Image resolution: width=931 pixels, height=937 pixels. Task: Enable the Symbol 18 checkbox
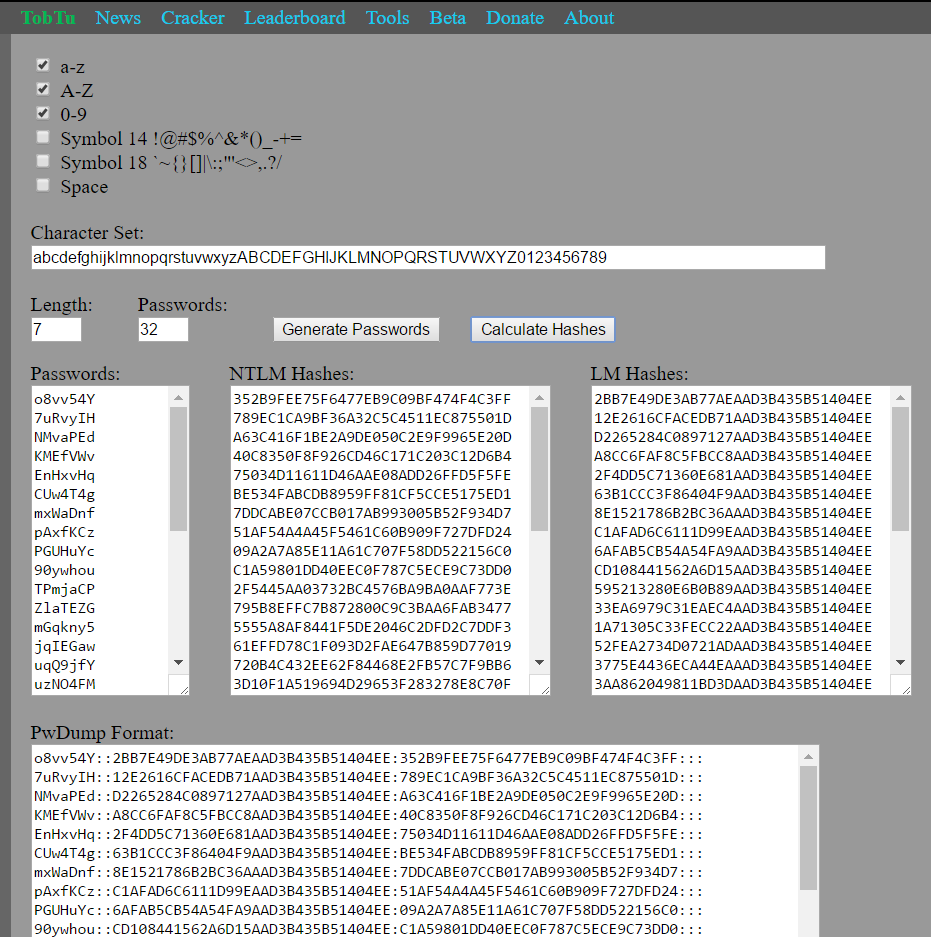tap(42, 161)
